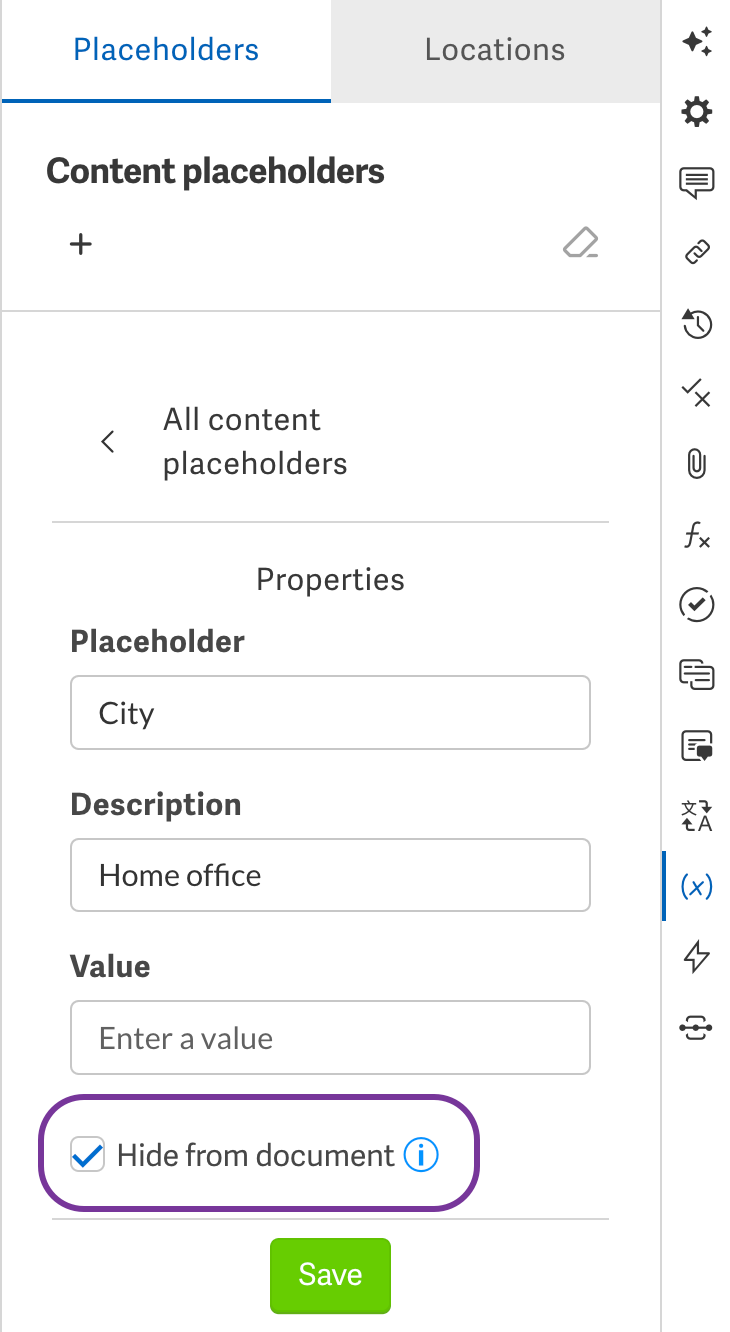The height and width of the screenshot is (1332, 730).
Task: Open the AI assistant sparkles icon
Action: [696, 42]
